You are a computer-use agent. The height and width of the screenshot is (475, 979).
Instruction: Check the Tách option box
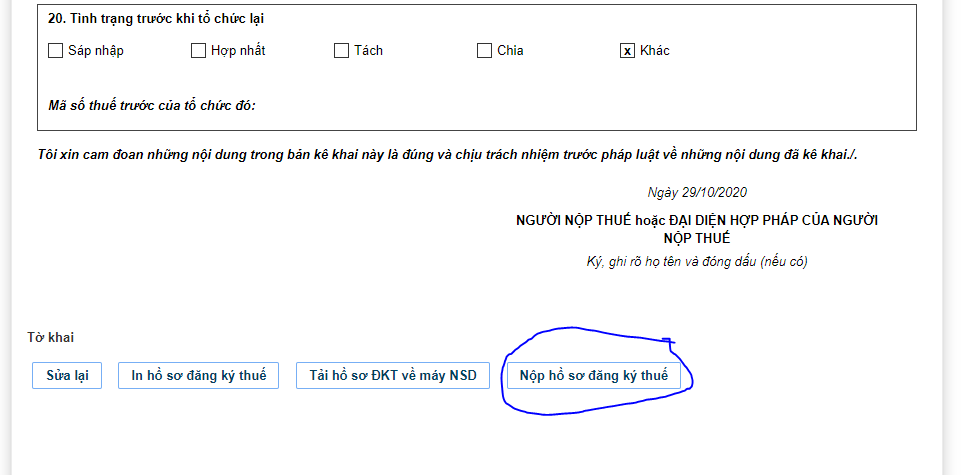342,51
